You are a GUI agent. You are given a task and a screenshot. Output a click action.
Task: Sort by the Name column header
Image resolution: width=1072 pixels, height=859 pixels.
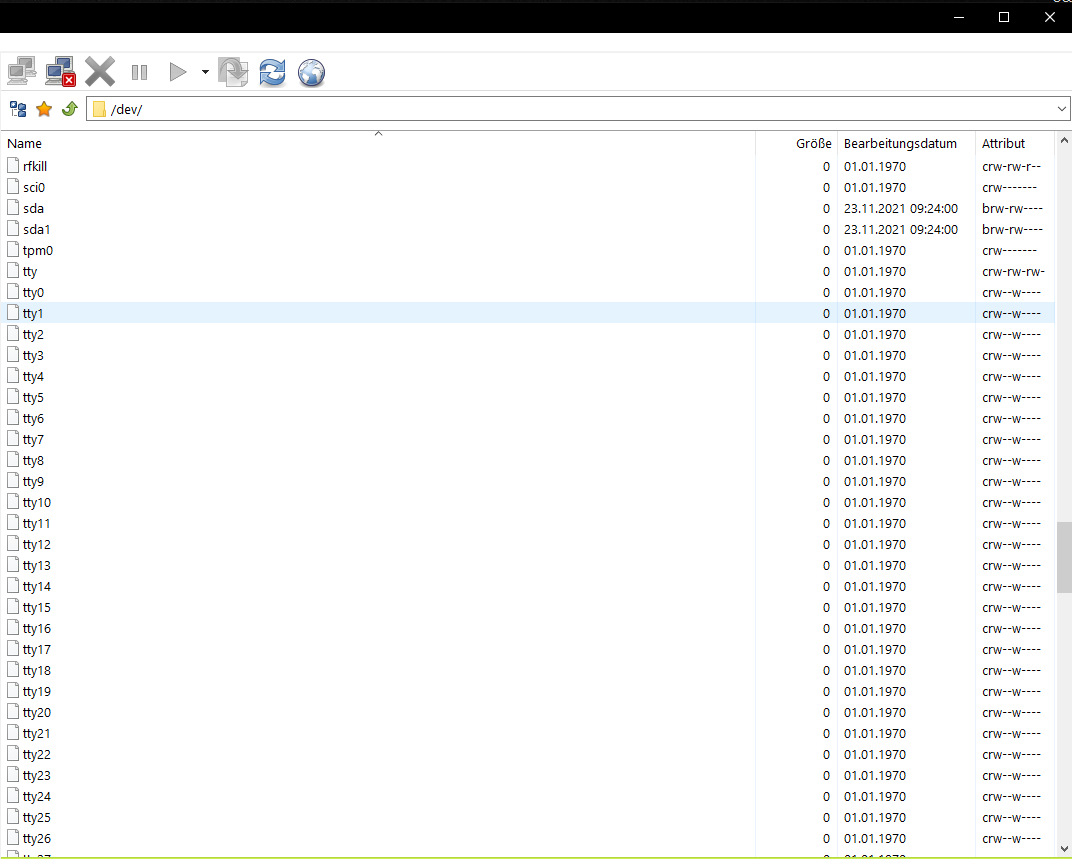tap(25, 144)
